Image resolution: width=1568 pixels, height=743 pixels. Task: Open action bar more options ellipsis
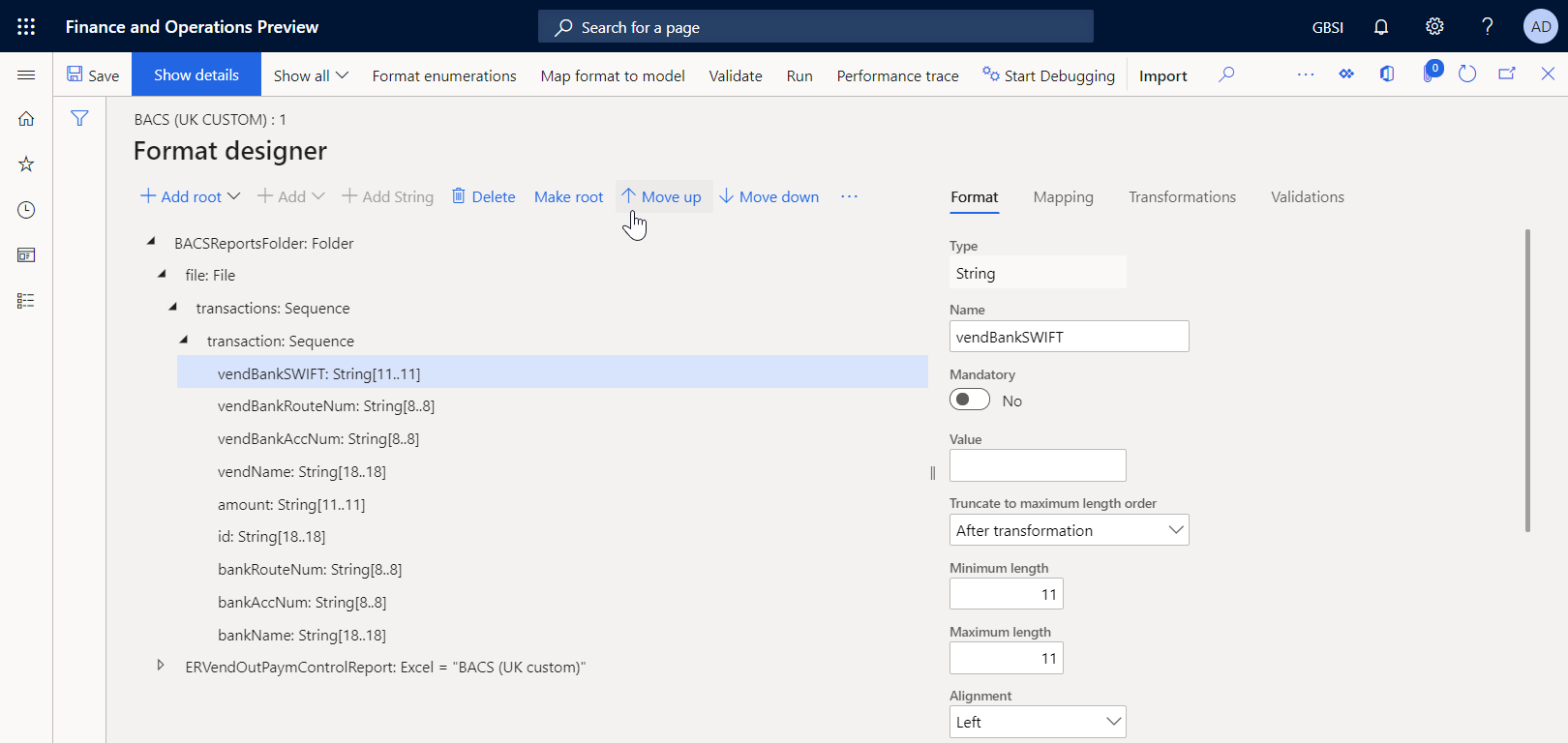(1306, 74)
